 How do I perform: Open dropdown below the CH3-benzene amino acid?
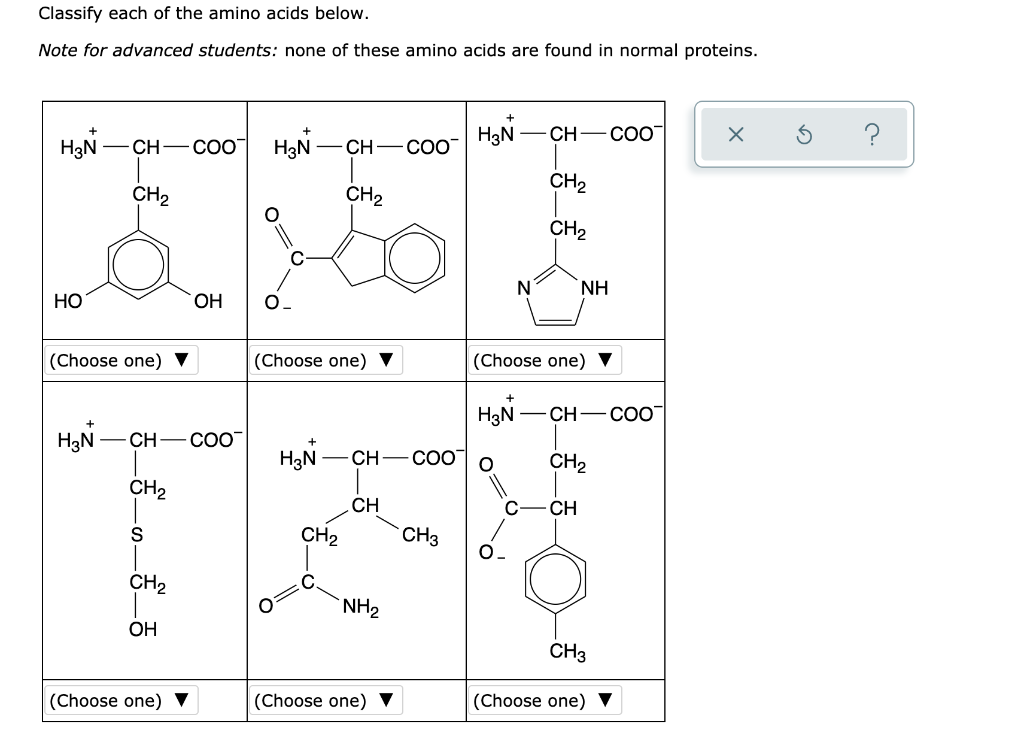(x=545, y=700)
